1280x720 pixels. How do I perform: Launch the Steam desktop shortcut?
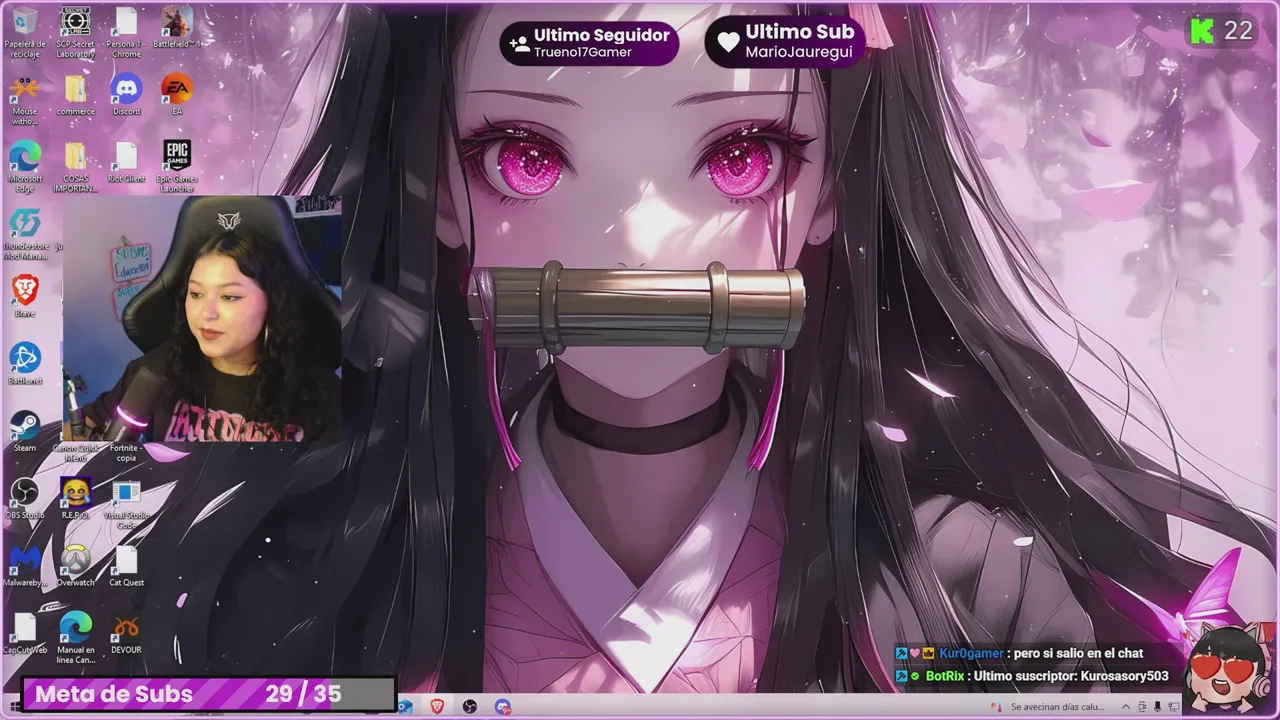(x=25, y=431)
